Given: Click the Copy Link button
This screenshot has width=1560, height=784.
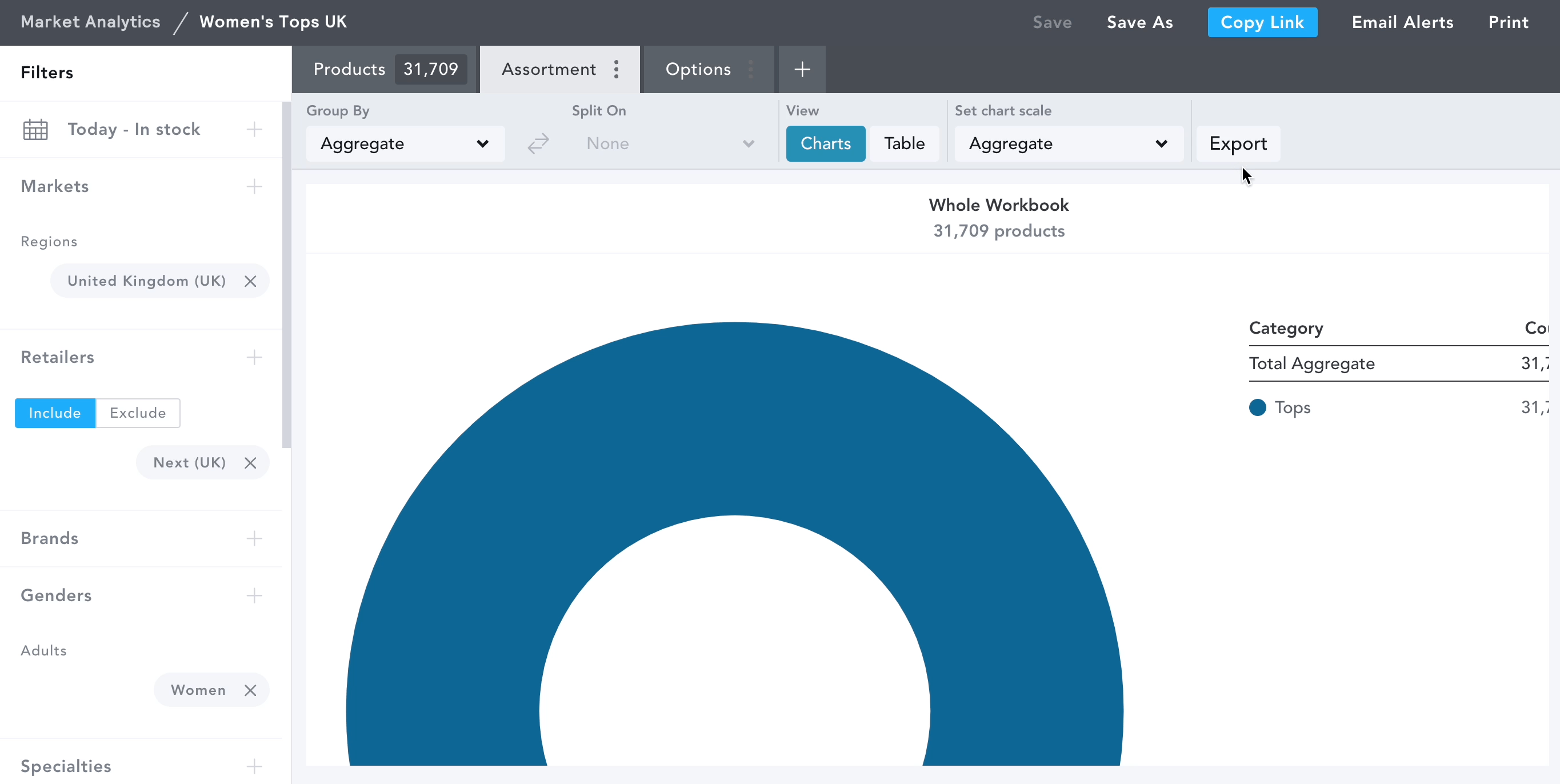Looking at the screenshot, I should (1262, 22).
